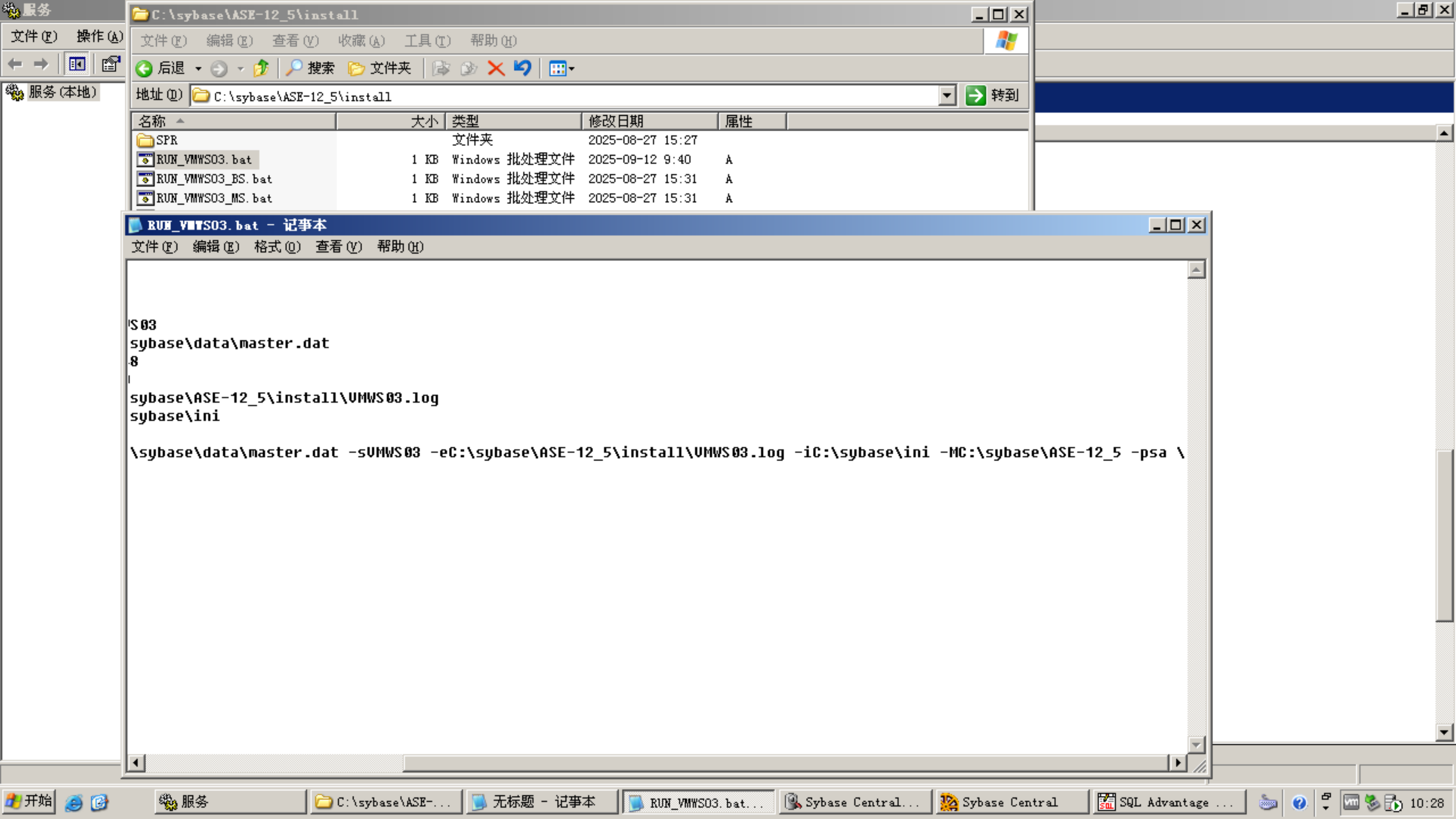
Task: Click Services show/hide console tree icon
Action: (x=77, y=64)
